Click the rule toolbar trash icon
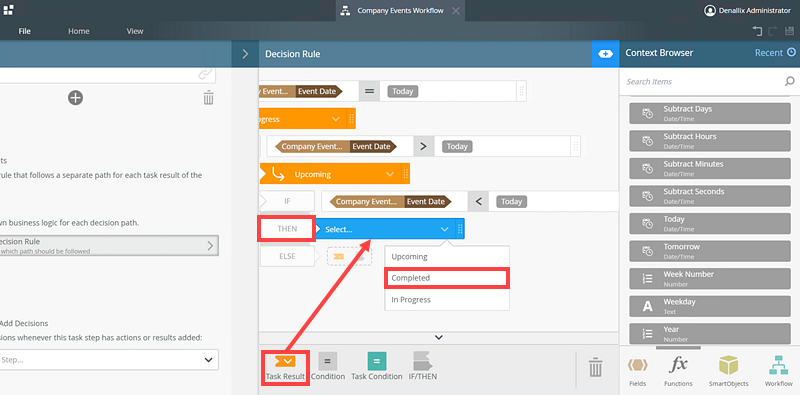Screen dimensions: 800x395 pyautogui.click(x=595, y=367)
